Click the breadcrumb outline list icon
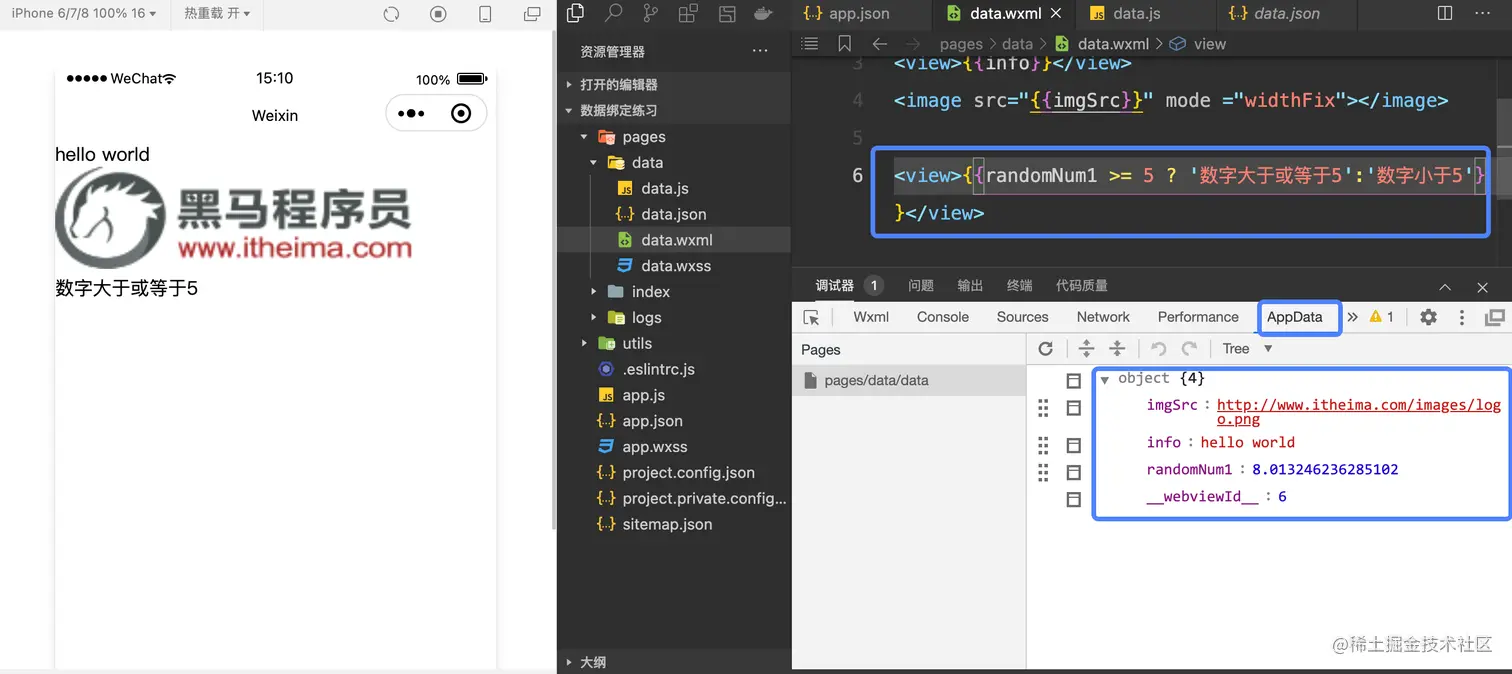1512x674 pixels. tap(810, 43)
